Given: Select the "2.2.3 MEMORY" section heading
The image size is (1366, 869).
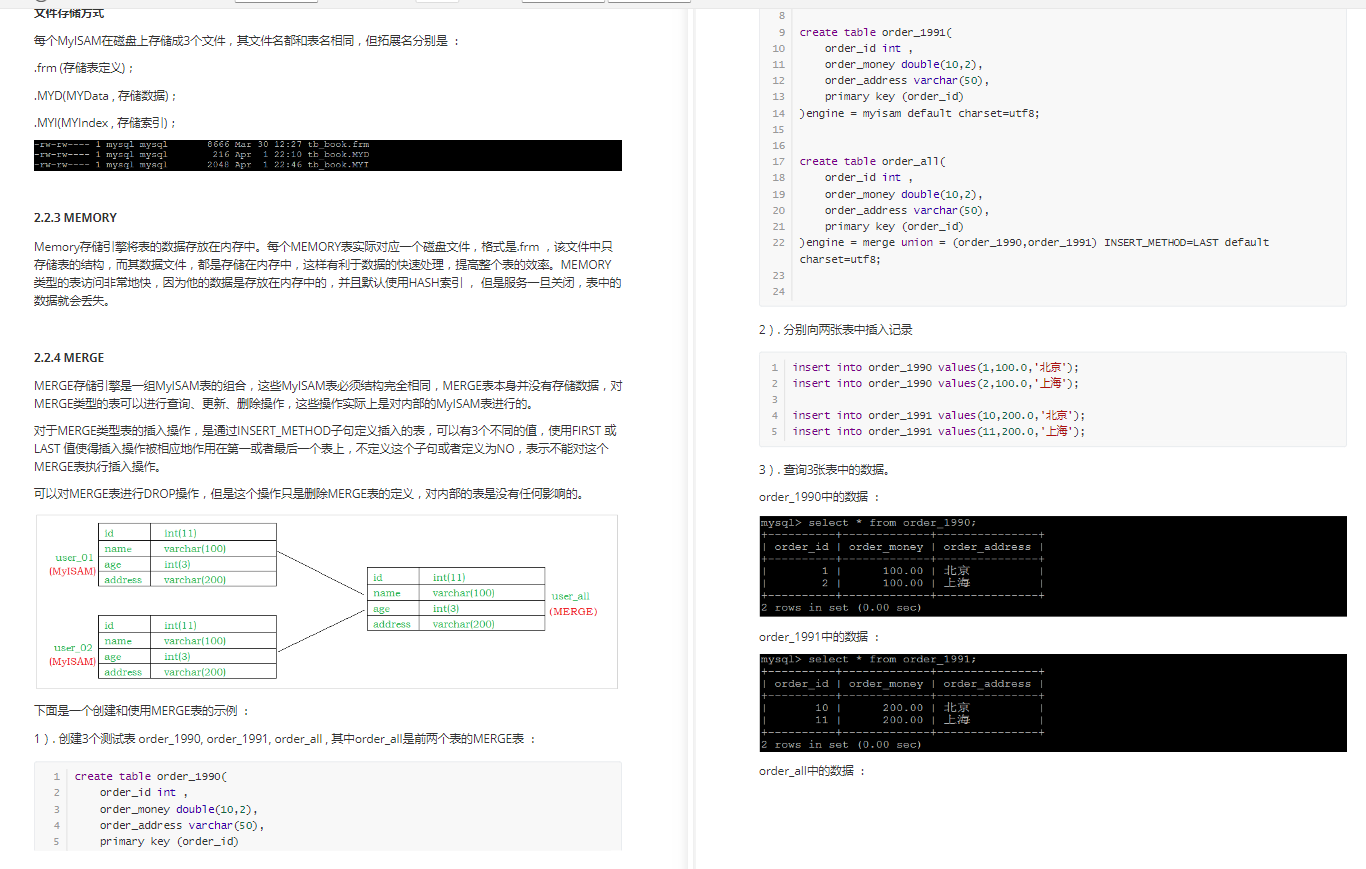Looking at the screenshot, I should coord(75,217).
